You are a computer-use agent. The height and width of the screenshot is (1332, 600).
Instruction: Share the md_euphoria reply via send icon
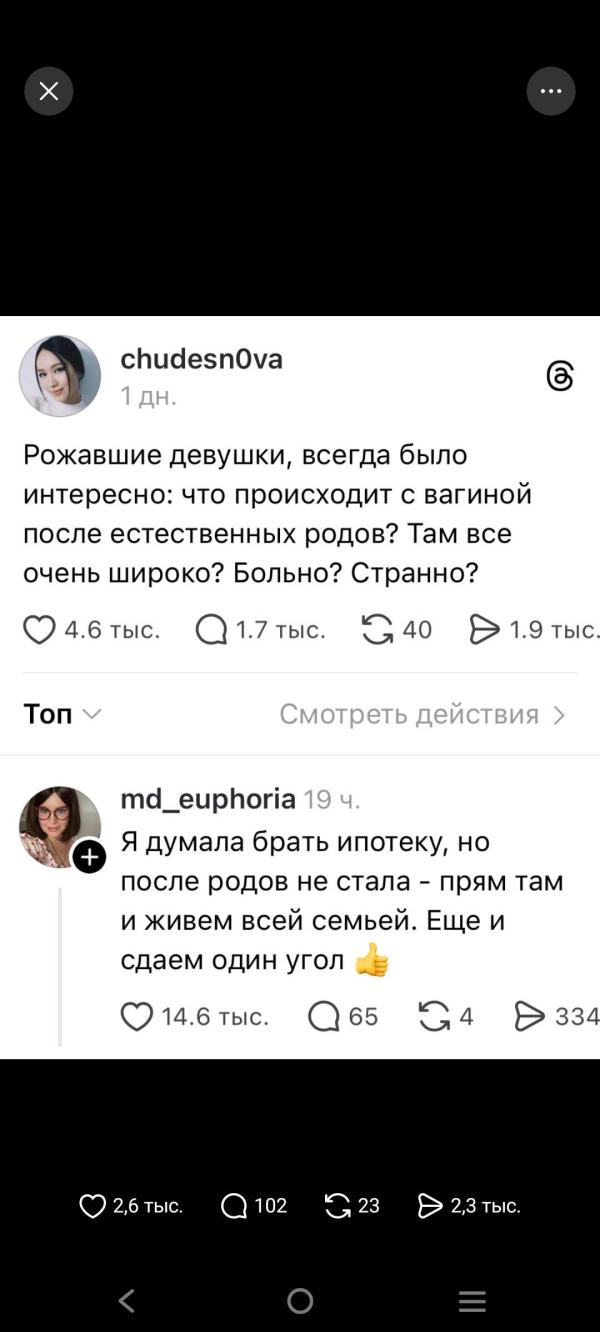pos(529,1017)
